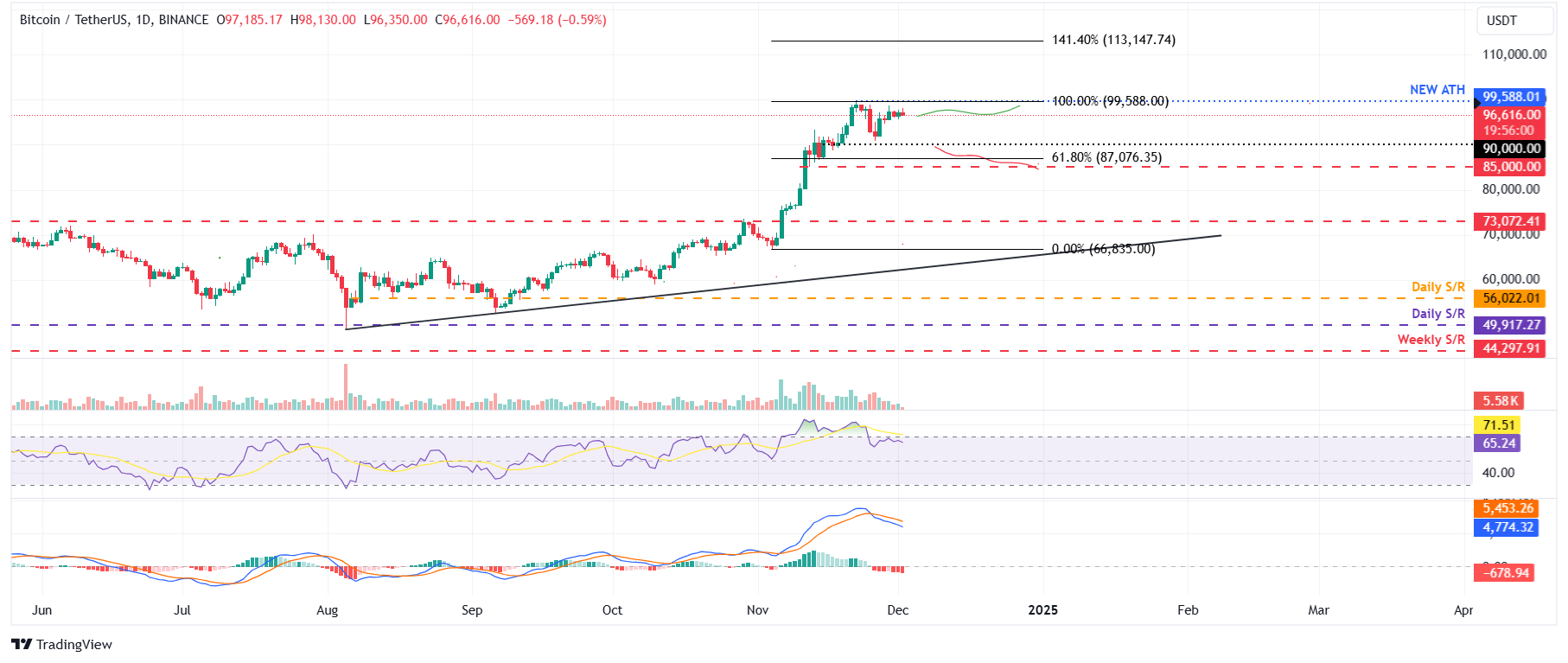
Task: Click the 73,072.41 red price label
Action: pyautogui.click(x=1511, y=221)
